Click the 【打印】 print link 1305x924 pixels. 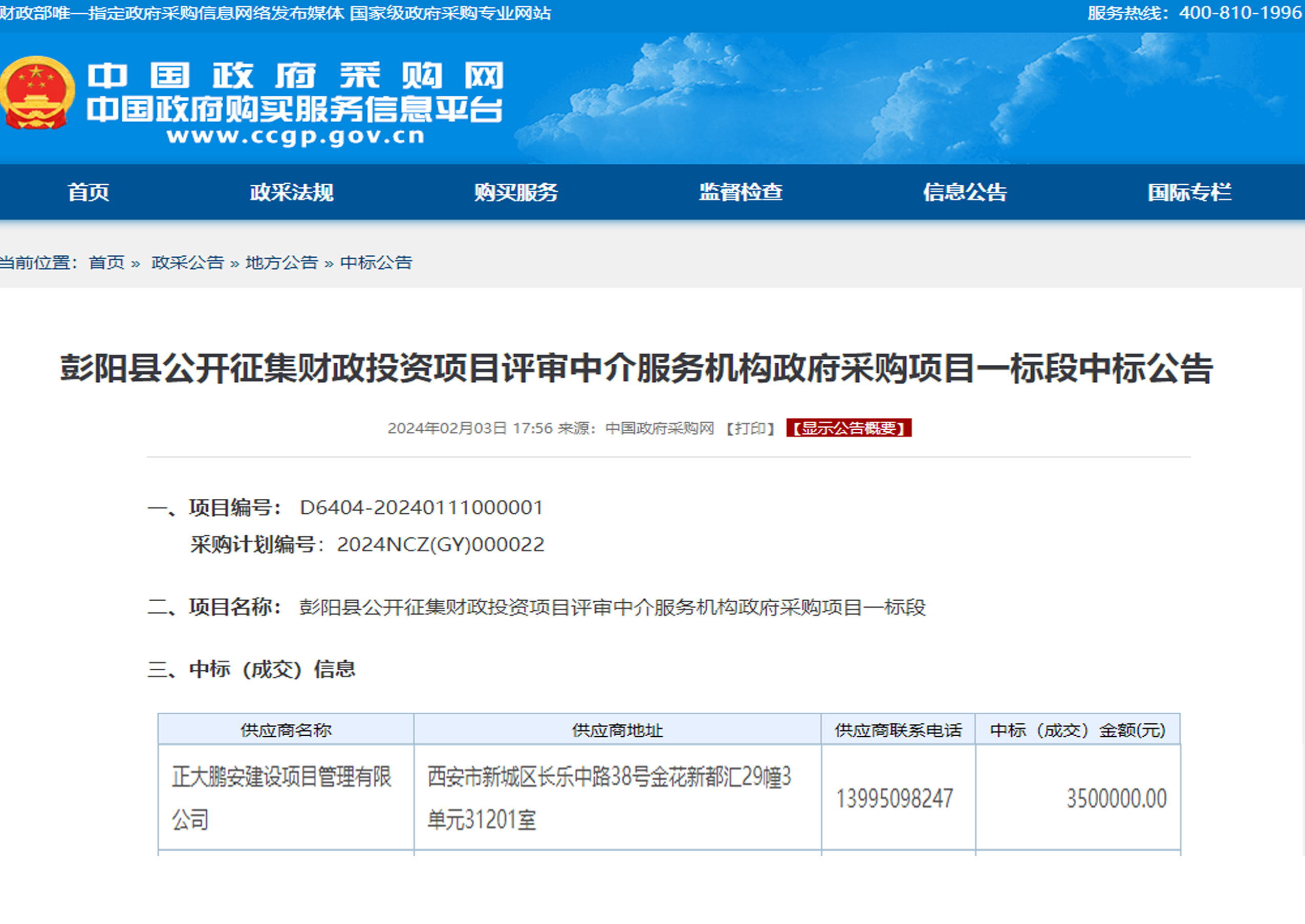(x=750, y=428)
